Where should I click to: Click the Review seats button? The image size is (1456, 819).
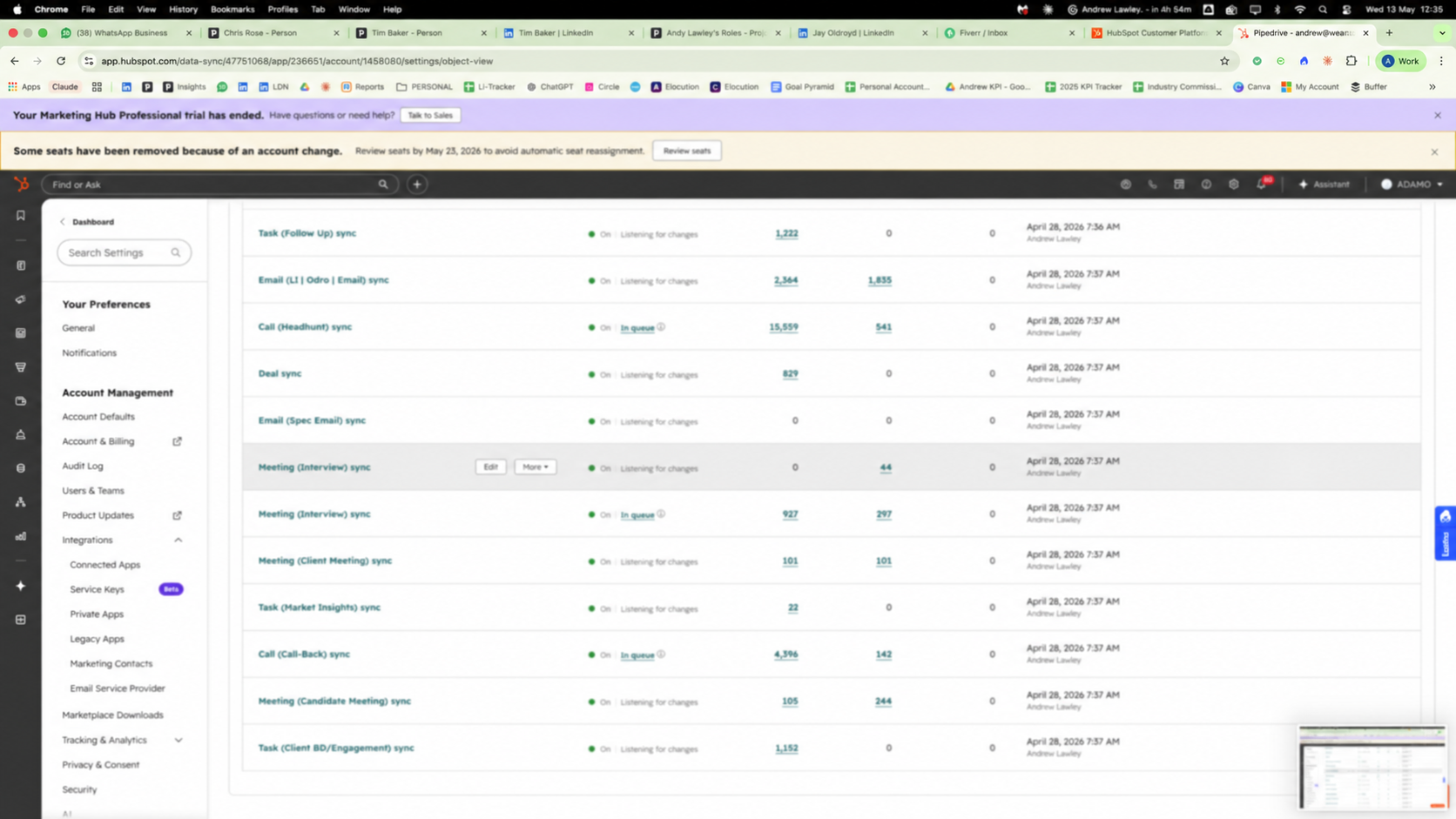coord(687,151)
